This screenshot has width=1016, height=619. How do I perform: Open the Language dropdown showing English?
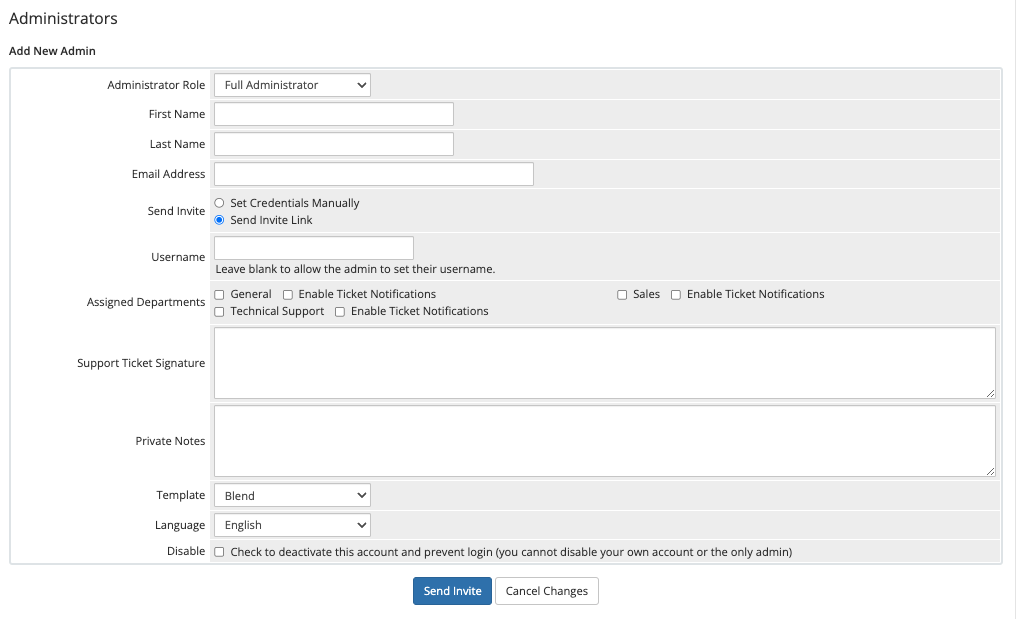(x=291, y=524)
